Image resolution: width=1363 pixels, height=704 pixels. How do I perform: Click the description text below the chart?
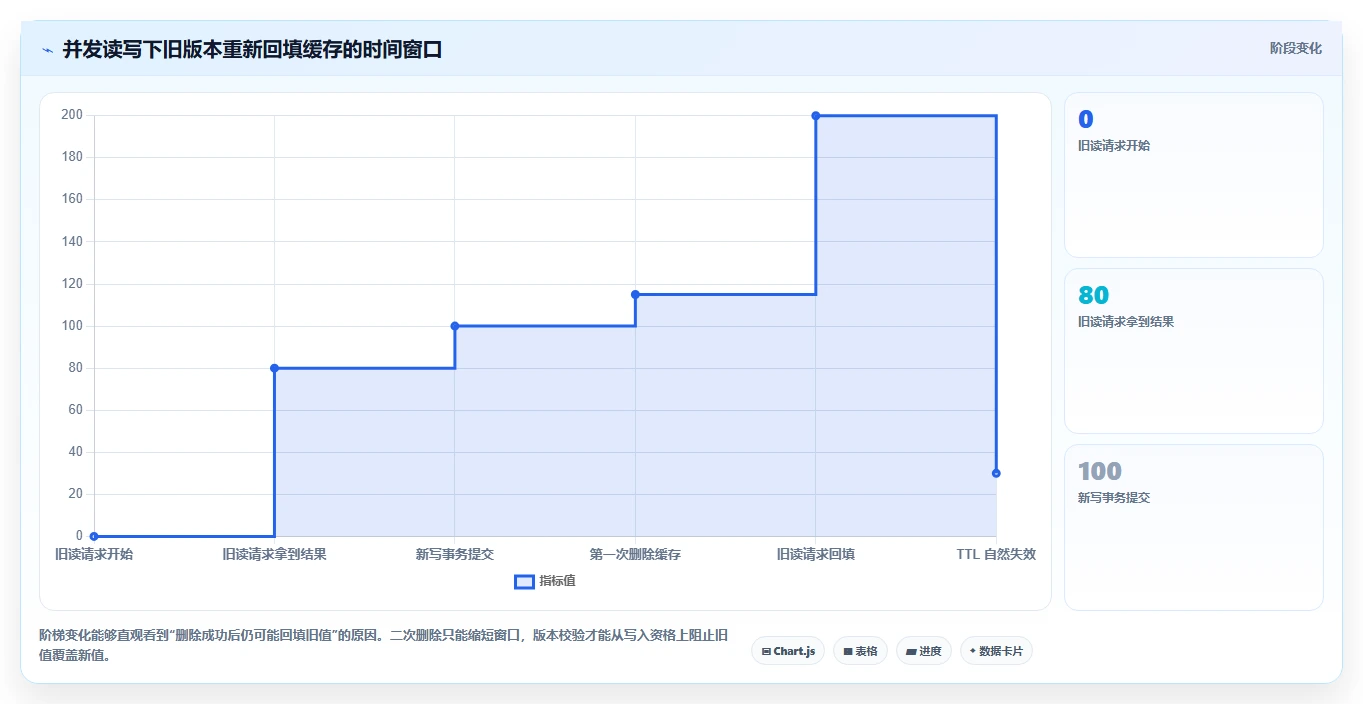tap(383, 645)
